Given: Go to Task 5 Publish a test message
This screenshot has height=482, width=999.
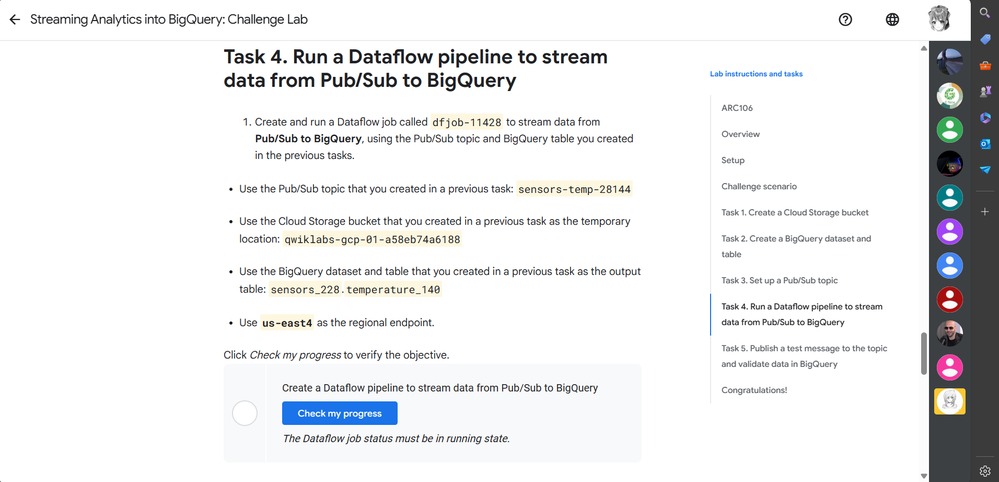Looking at the screenshot, I should point(804,357).
